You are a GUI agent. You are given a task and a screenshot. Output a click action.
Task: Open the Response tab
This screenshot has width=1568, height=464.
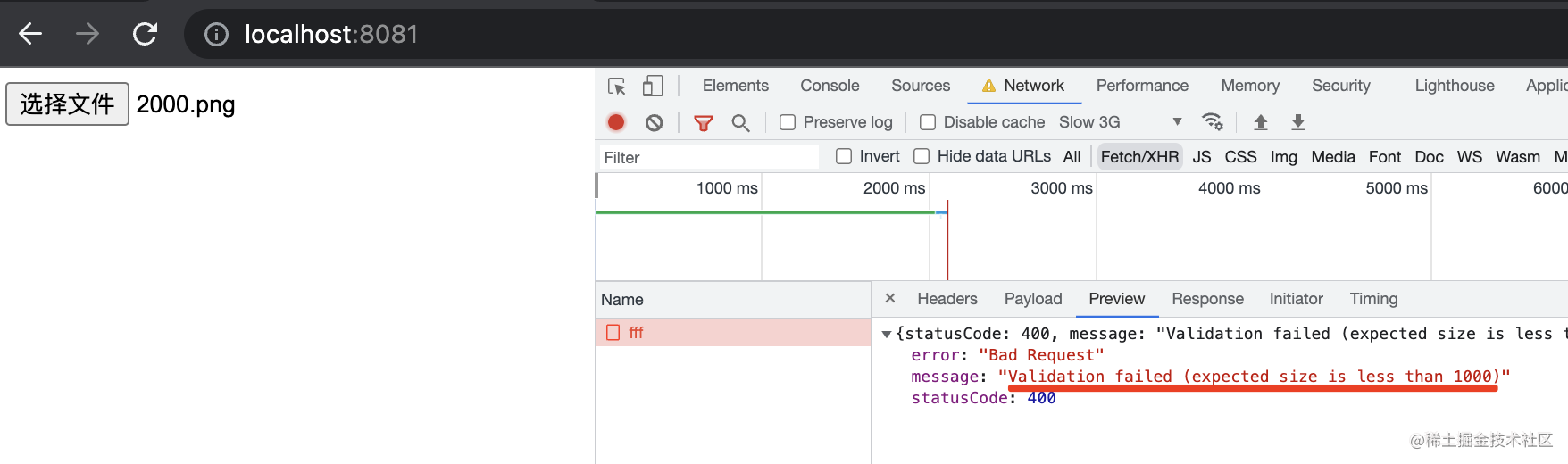pyautogui.click(x=1207, y=299)
